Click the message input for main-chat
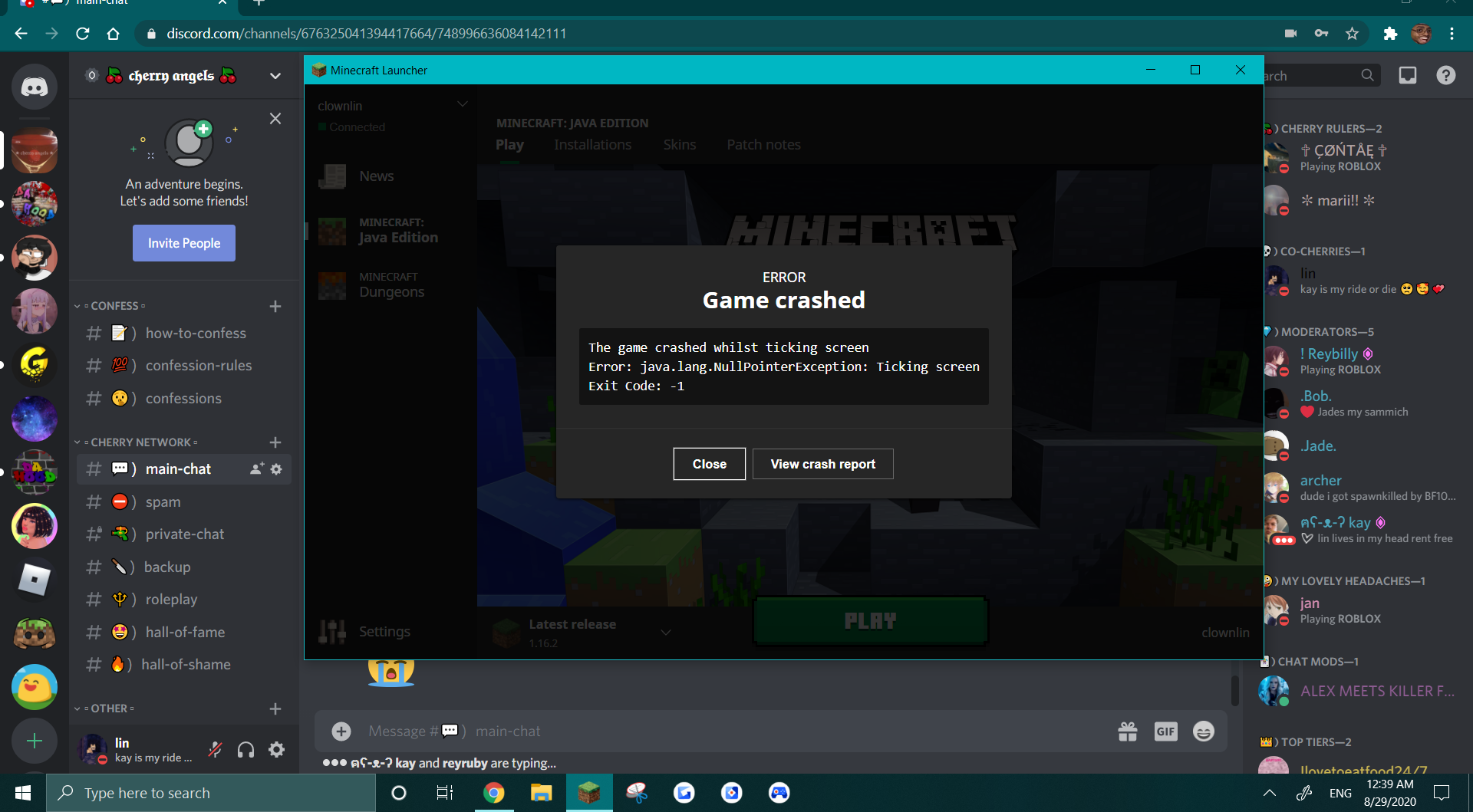Screen dimensions: 1473x812 tap(729, 731)
